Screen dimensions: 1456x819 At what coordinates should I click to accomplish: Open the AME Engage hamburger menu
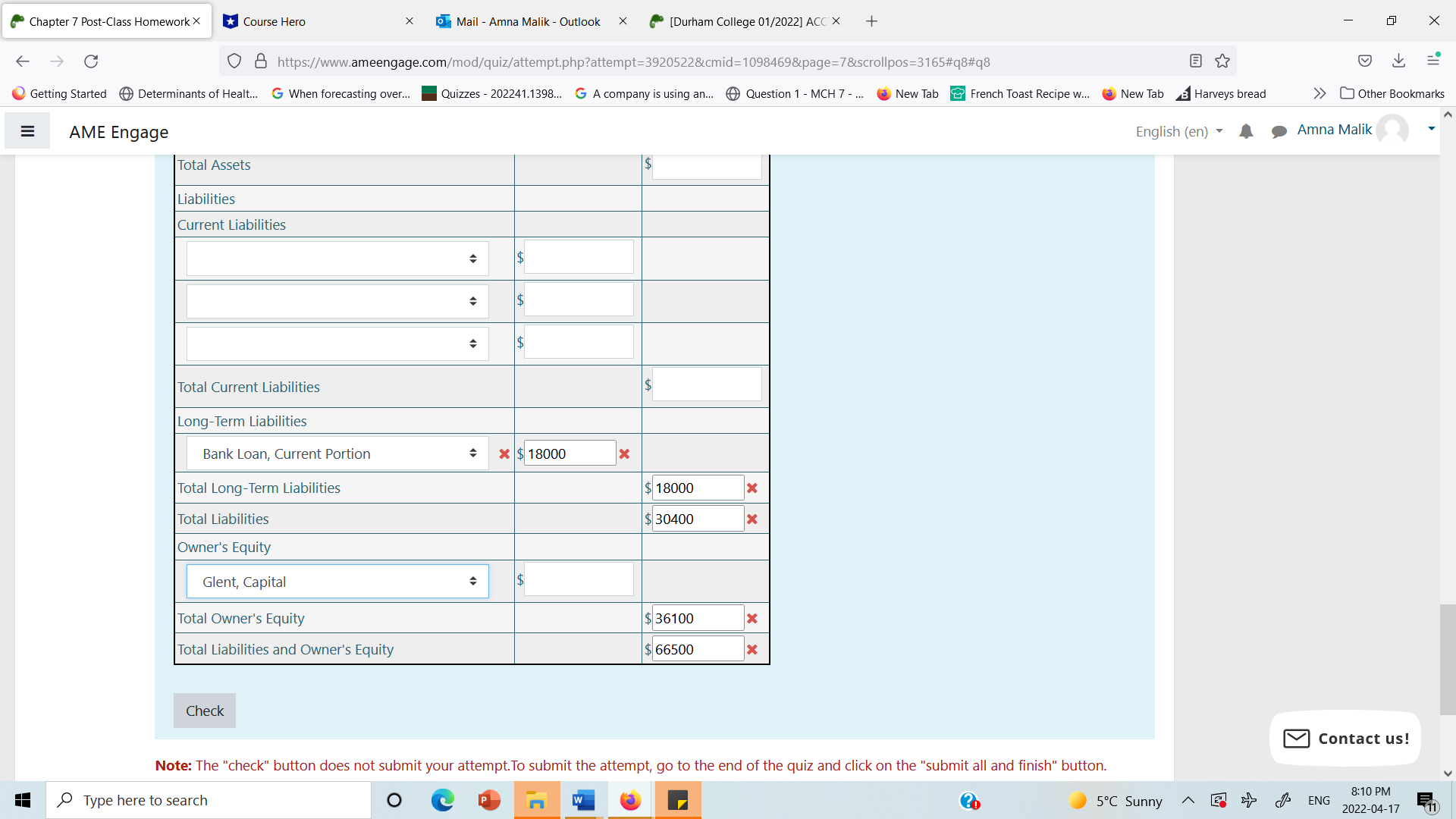[27, 131]
